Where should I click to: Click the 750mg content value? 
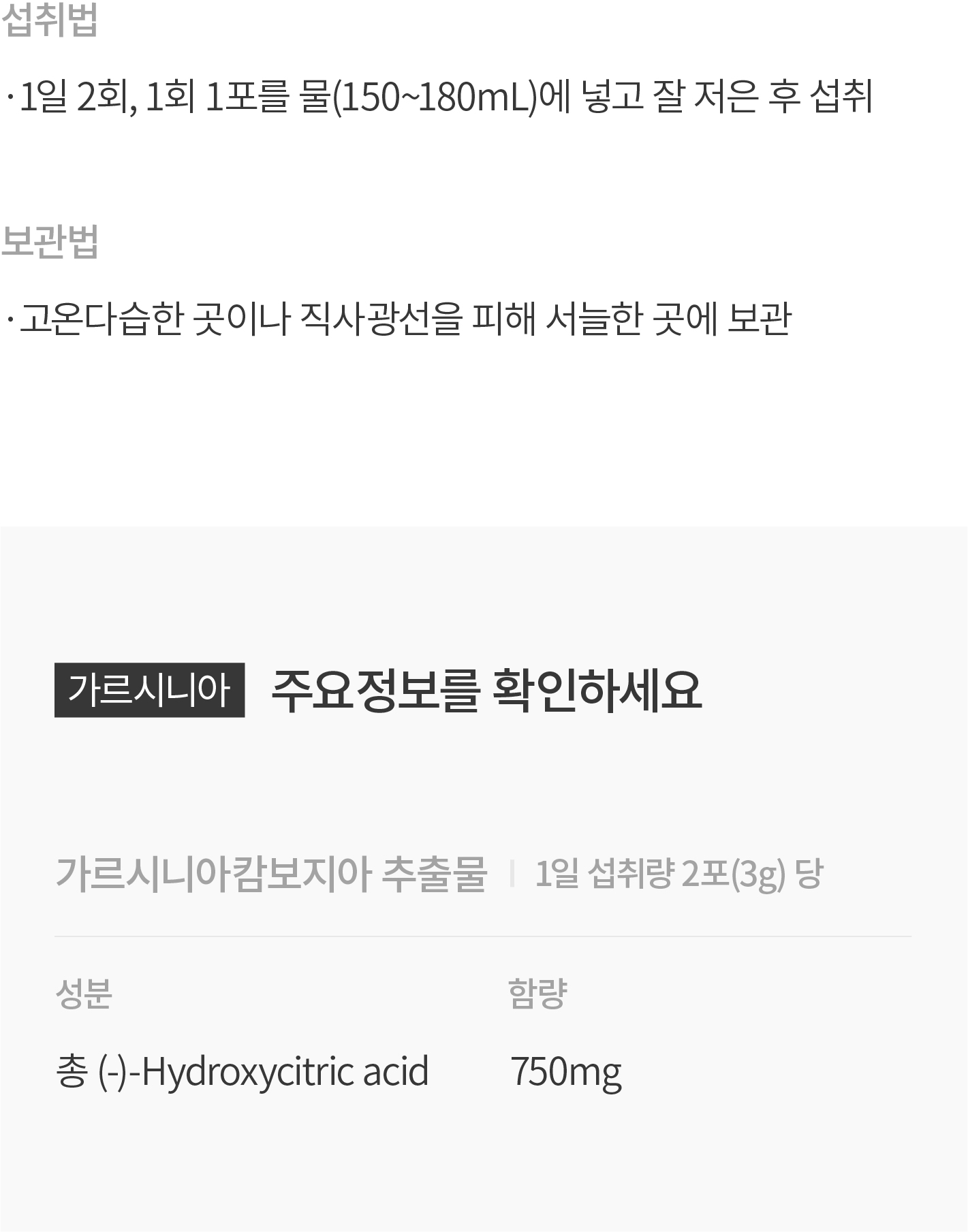tap(566, 1072)
